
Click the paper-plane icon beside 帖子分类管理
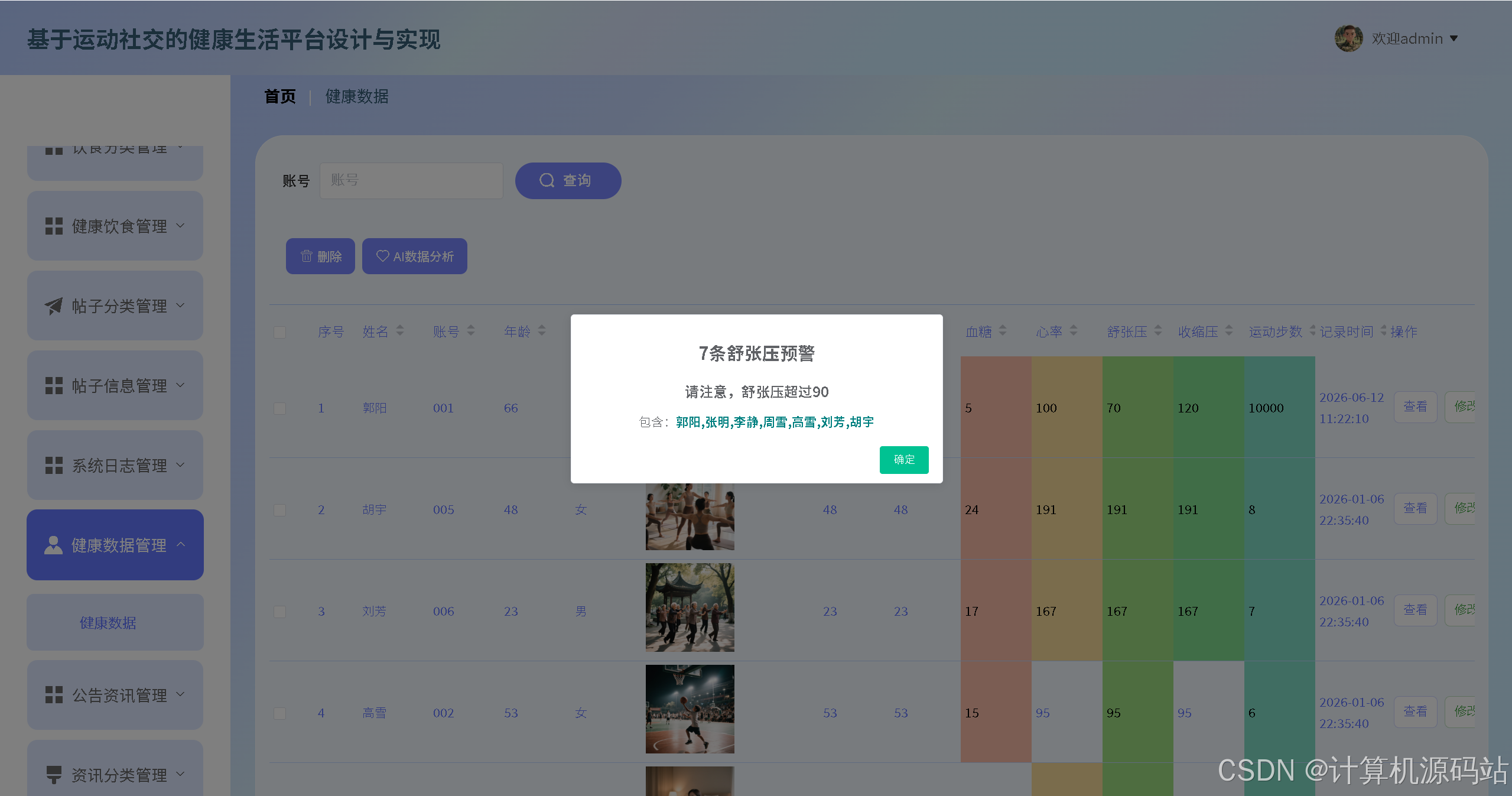[54, 306]
